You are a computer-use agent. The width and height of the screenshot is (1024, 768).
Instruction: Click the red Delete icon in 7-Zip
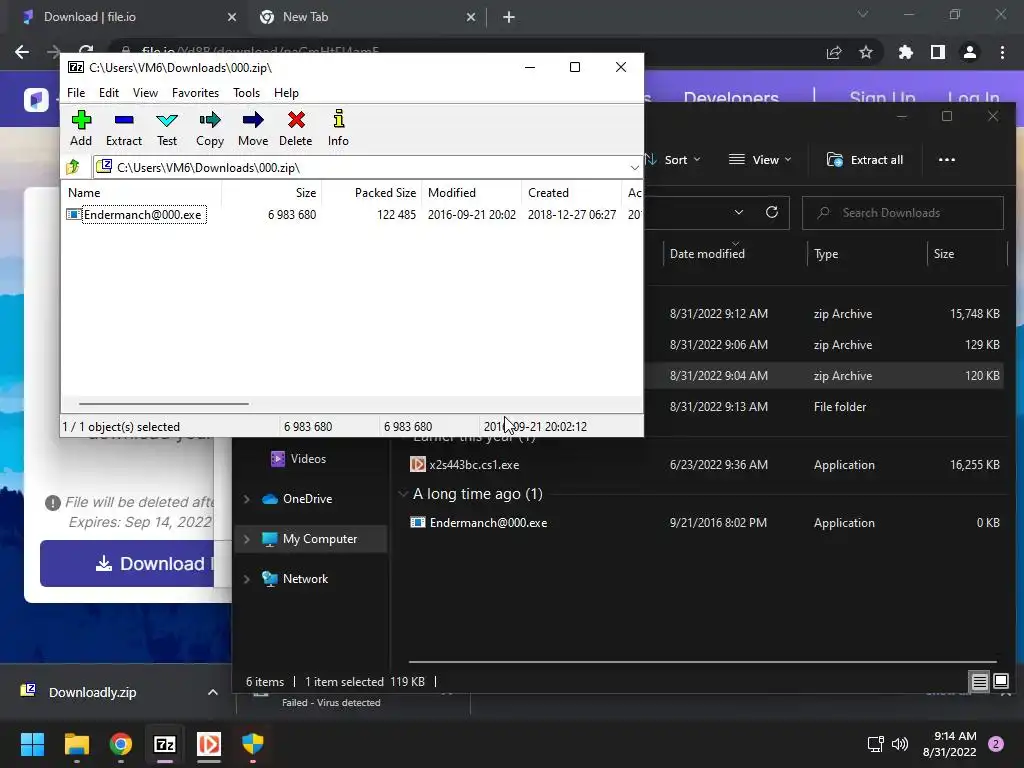coord(296,129)
